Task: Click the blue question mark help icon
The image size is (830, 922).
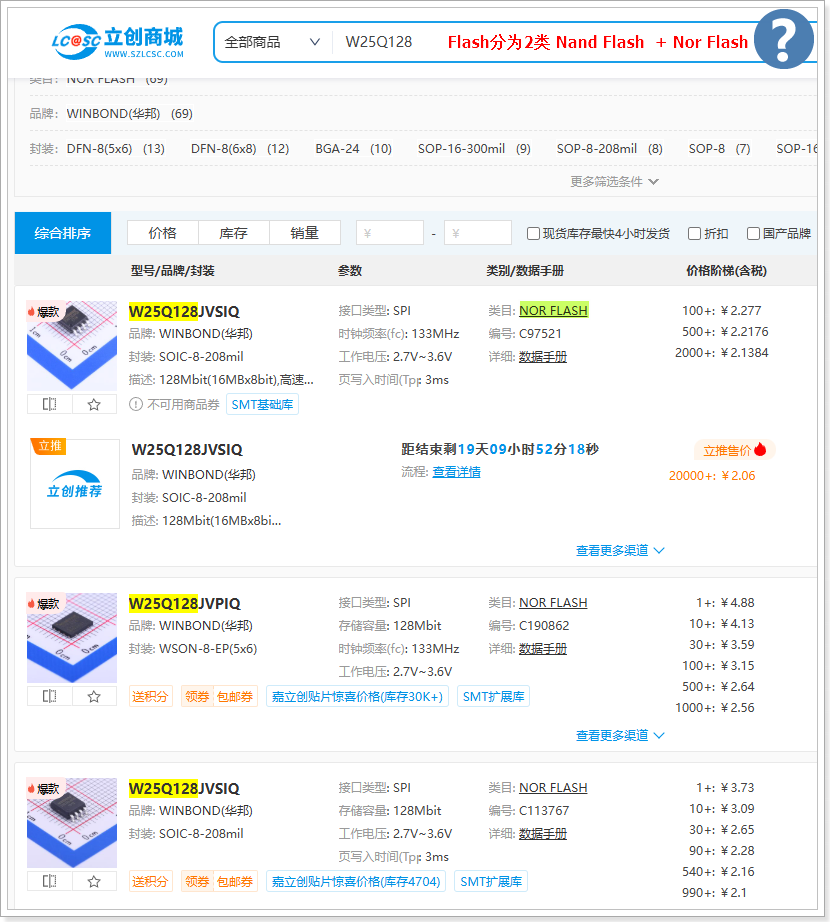Action: (784, 39)
